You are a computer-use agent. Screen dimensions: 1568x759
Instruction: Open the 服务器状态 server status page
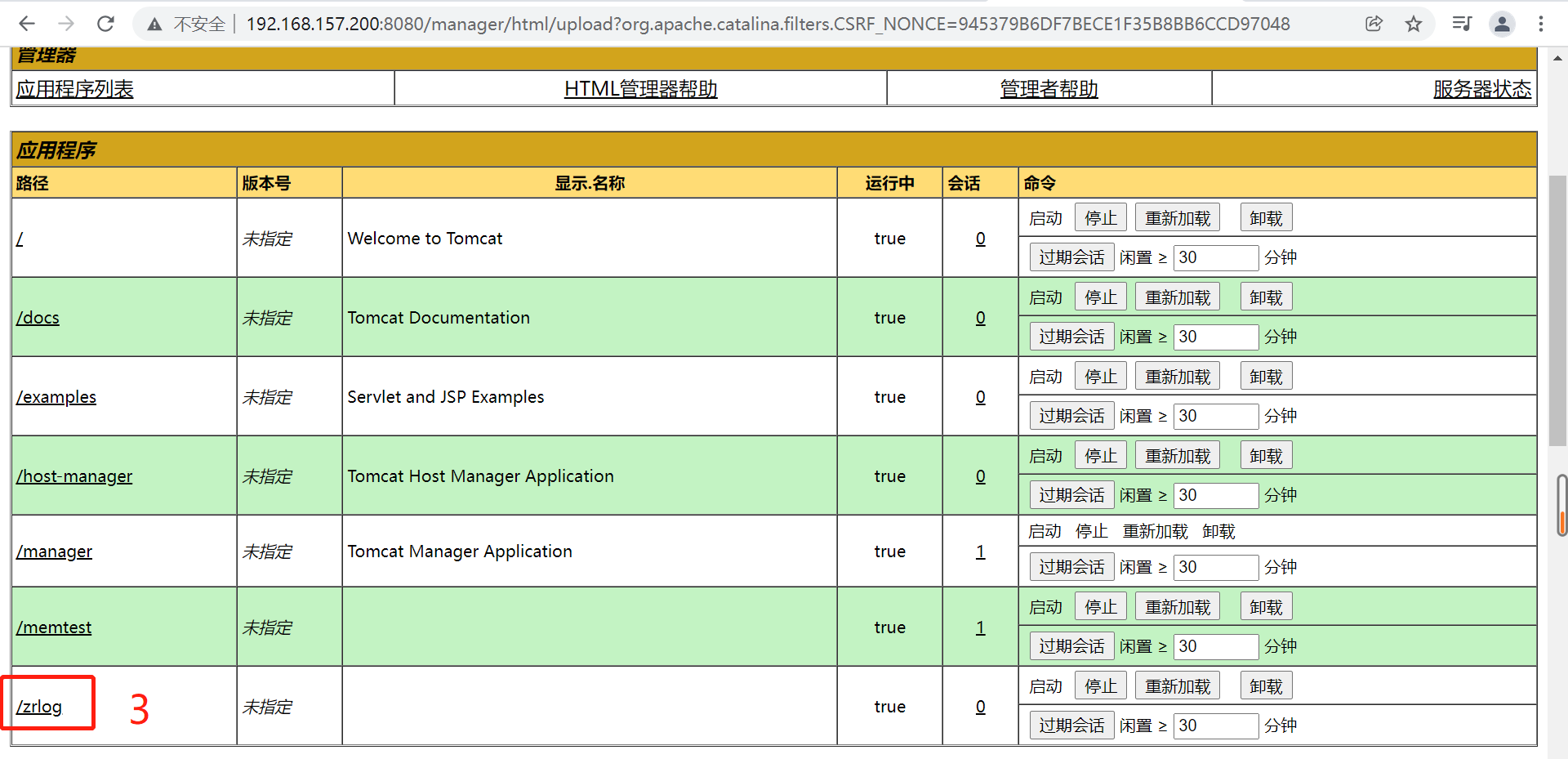coord(1481,88)
